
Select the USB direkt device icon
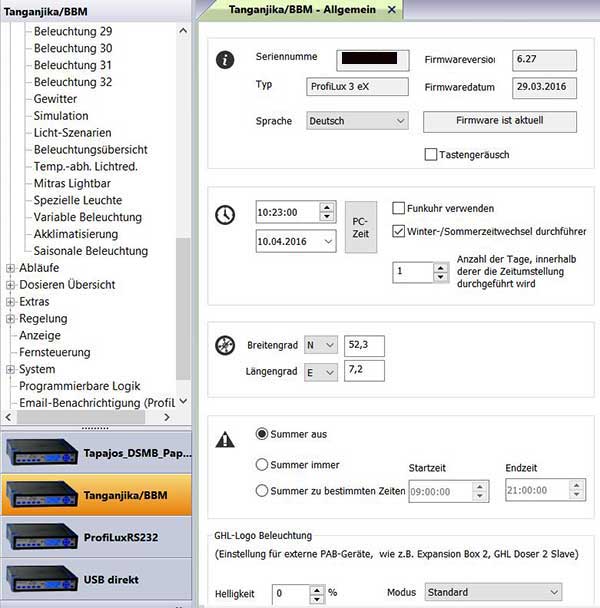point(41,579)
